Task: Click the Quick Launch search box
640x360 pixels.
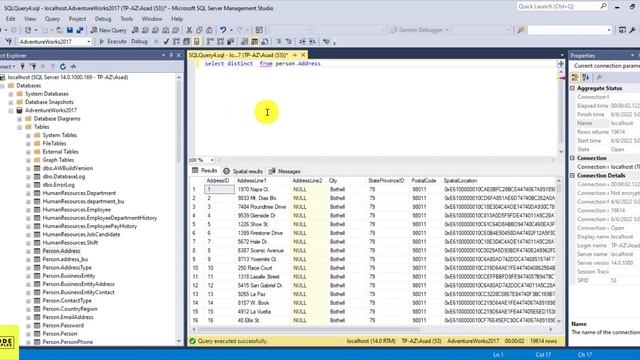Action: (x=562, y=6)
